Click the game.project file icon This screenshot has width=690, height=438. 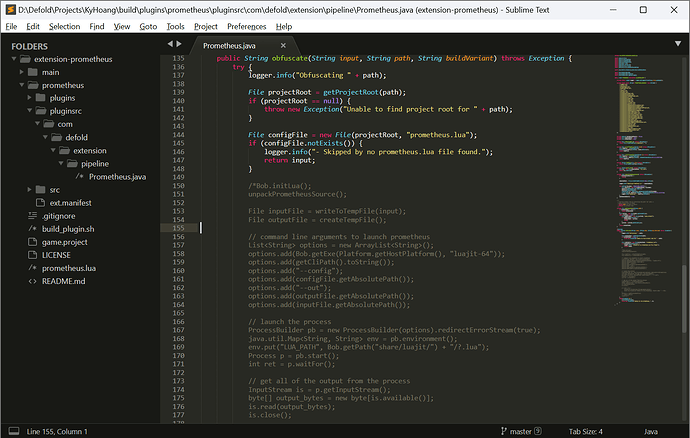coord(33,242)
